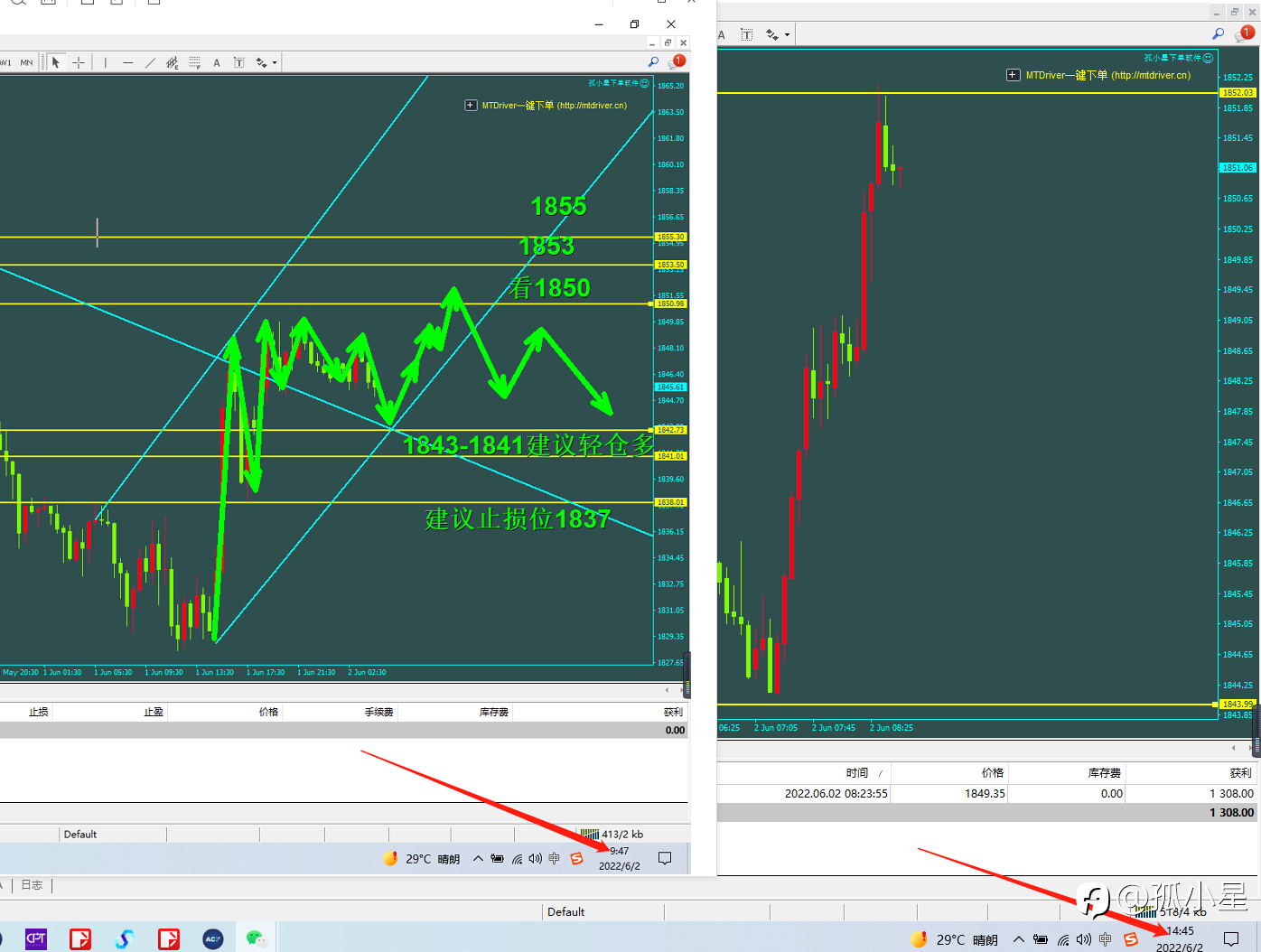Click the 1852.03 price label on right chart
The width and height of the screenshot is (1261, 952).
tap(1238, 92)
